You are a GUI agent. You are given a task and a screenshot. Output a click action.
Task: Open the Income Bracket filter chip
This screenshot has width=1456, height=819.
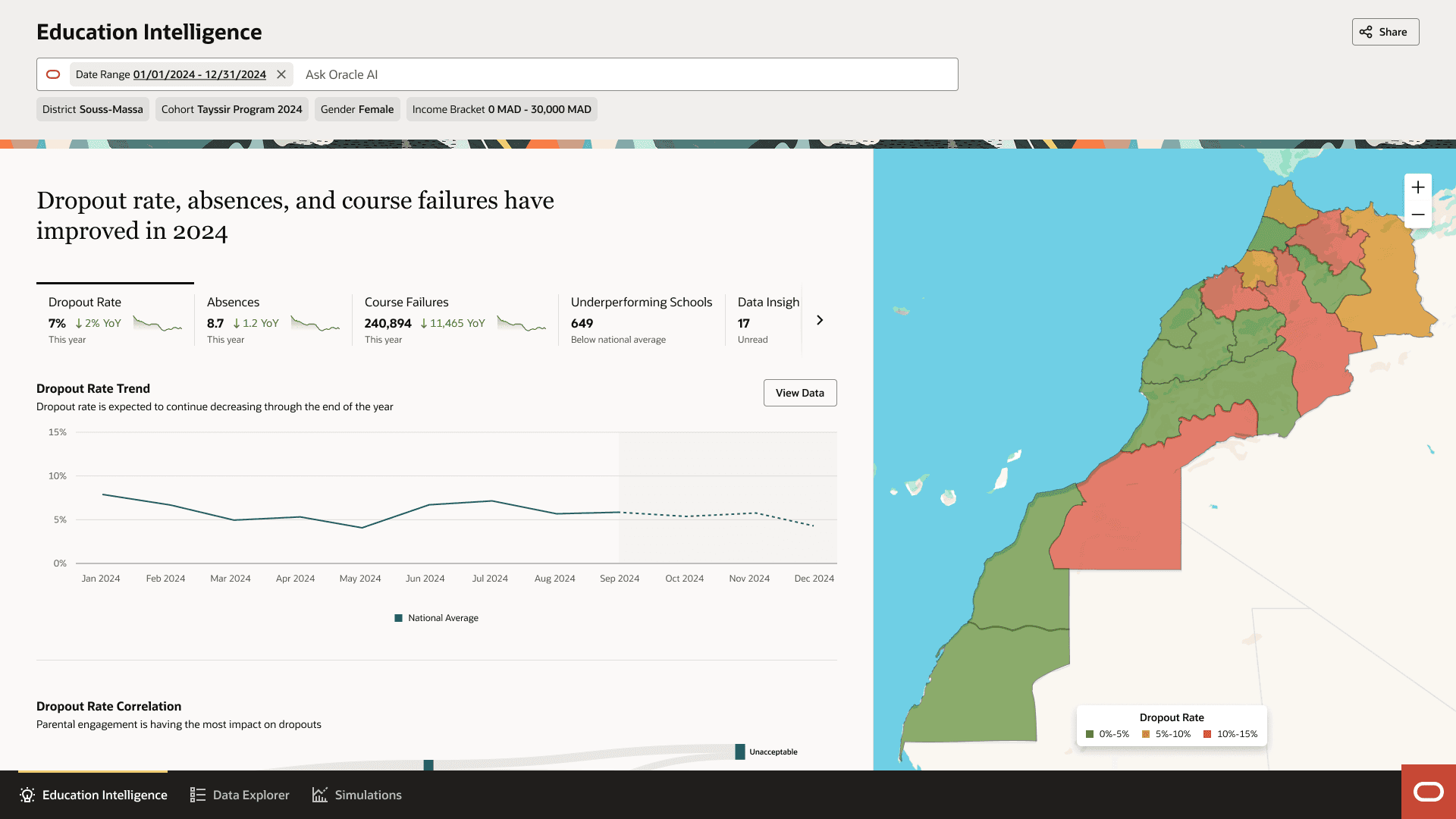501,109
